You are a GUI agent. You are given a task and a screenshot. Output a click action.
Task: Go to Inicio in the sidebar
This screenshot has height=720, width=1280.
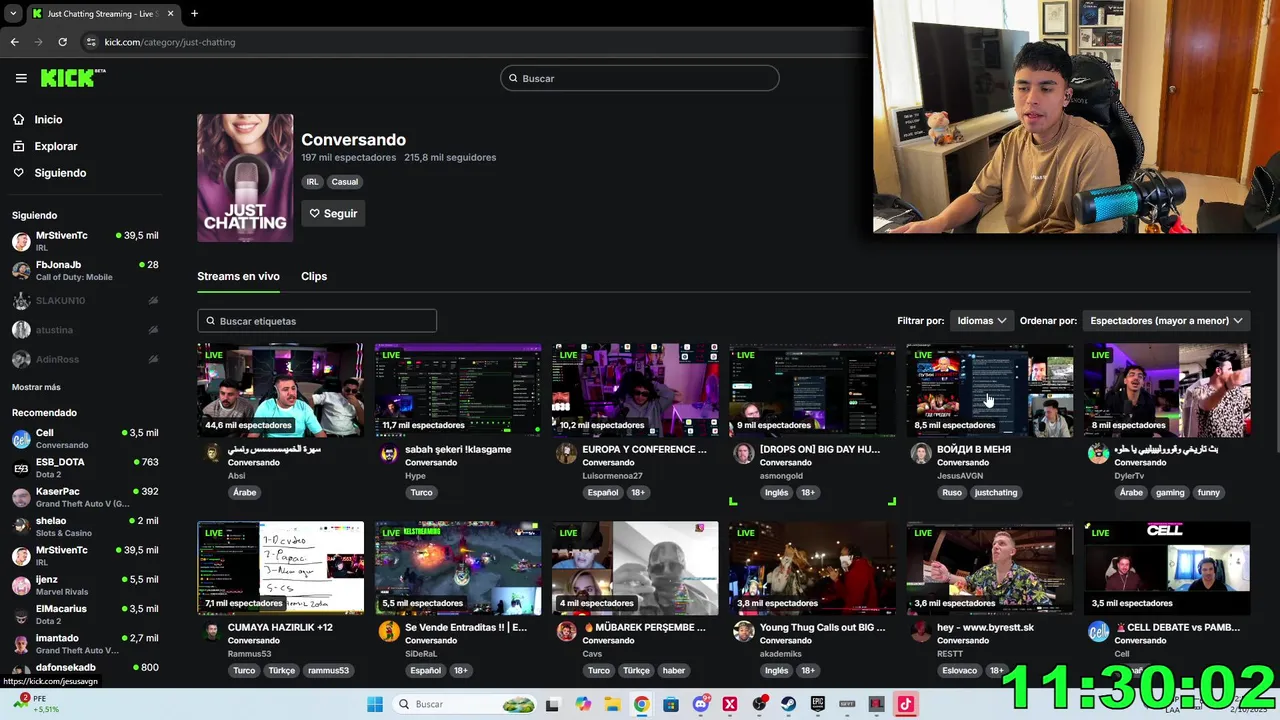[48, 119]
